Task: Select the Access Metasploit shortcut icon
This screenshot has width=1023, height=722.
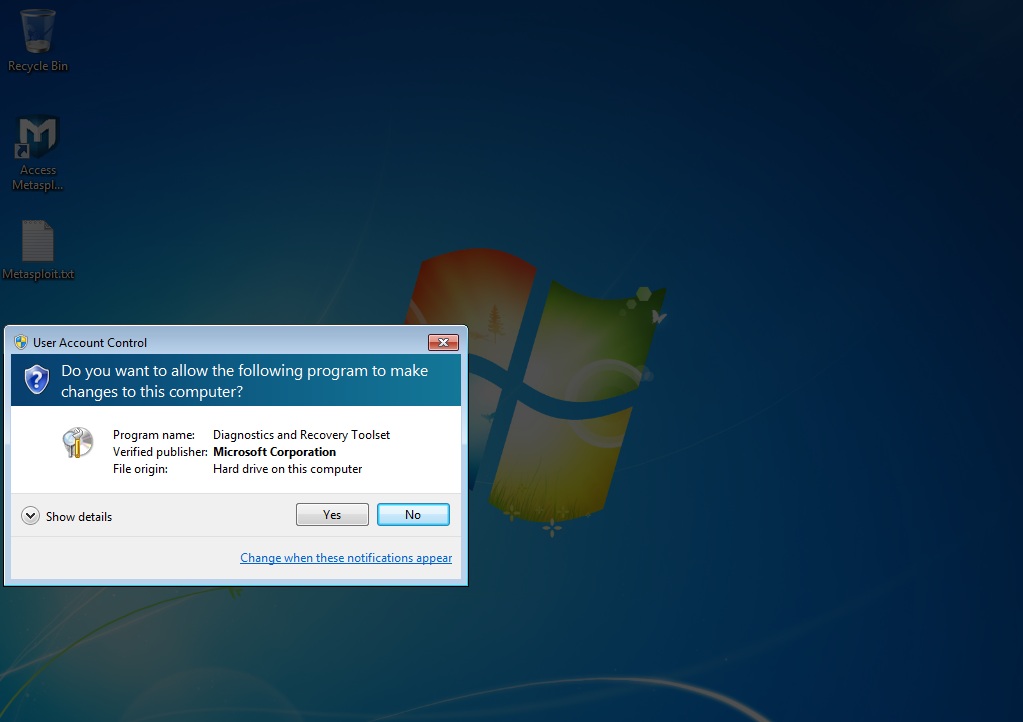Action: click(38, 153)
